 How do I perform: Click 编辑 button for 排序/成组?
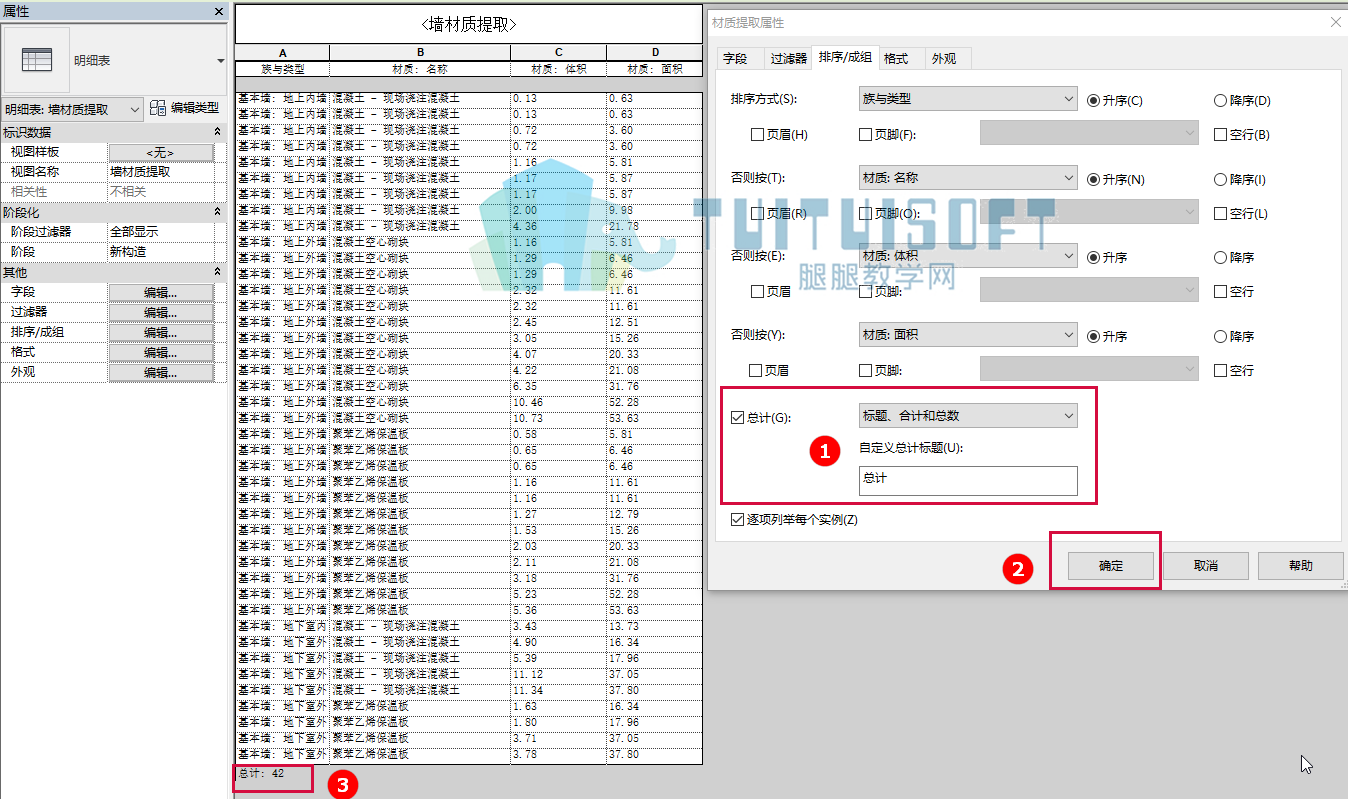tap(161, 332)
